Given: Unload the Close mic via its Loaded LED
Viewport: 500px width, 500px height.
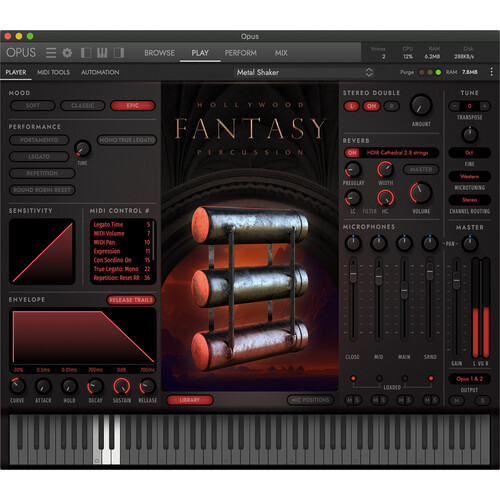Looking at the screenshot, I should tap(353, 378).
